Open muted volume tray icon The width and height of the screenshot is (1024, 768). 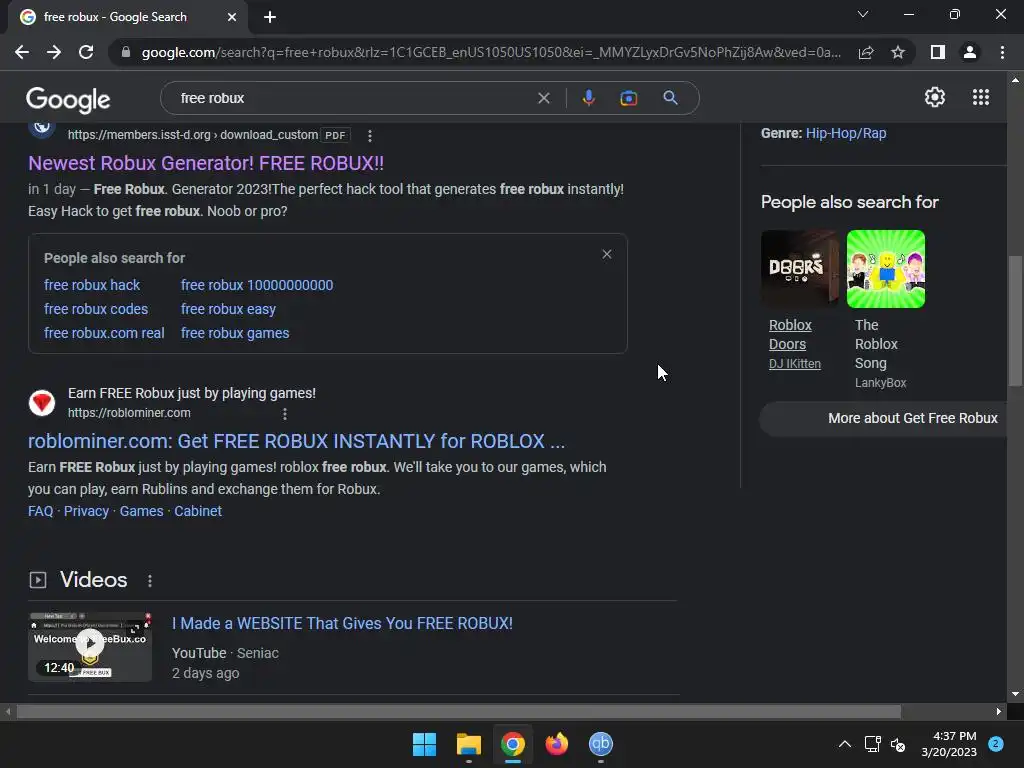coord(899,744)
